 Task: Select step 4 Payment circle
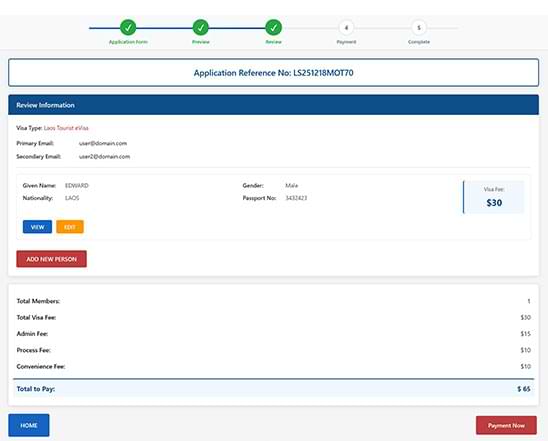[x=346, y=28]
